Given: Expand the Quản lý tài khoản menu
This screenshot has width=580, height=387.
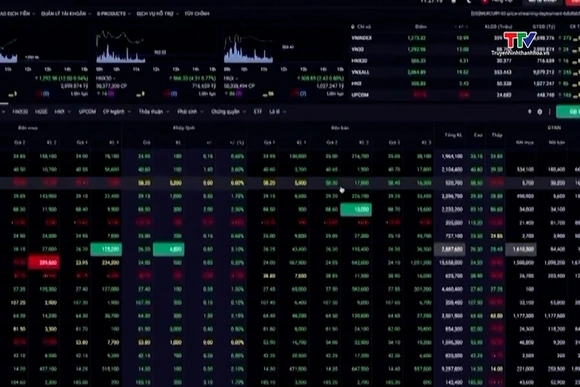Looking at the screenshot, I should coord(66,14).
